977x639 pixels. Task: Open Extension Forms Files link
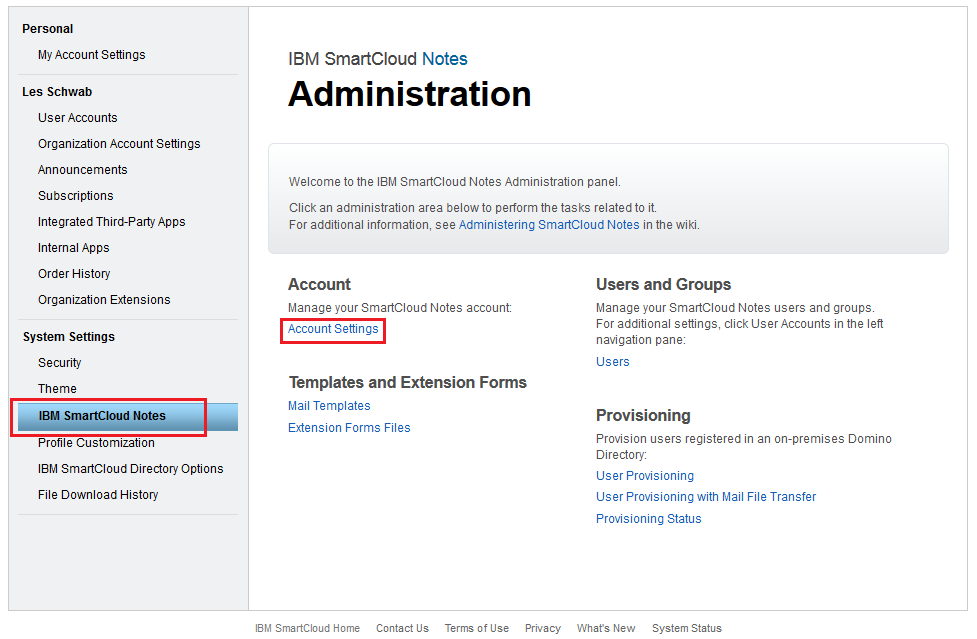(x=349, y=428)
